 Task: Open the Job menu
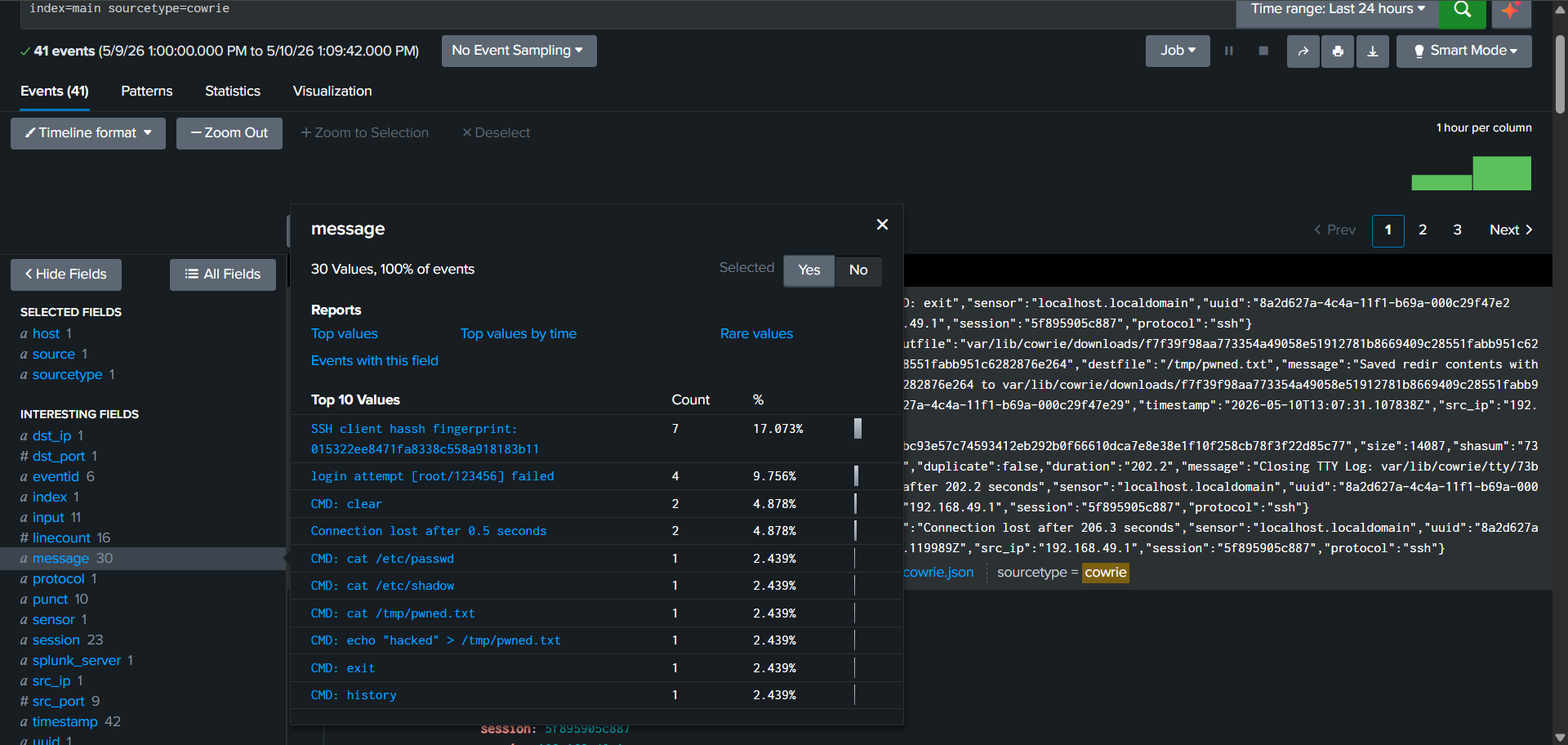tap(1178, 51)
